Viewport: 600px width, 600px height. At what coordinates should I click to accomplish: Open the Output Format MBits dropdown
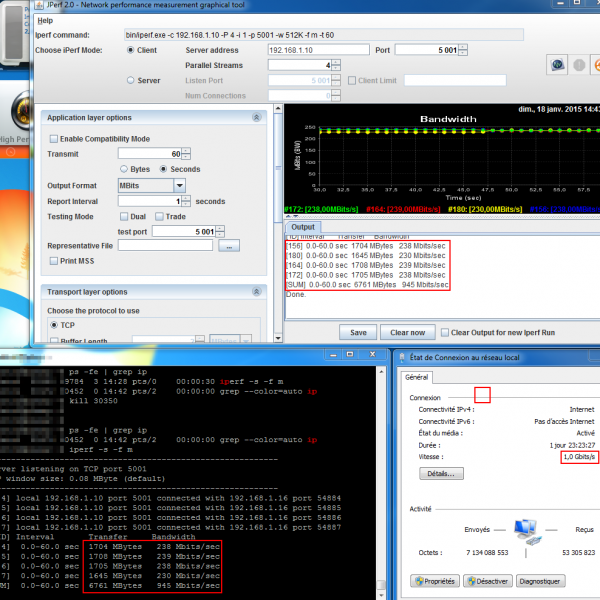180,185
